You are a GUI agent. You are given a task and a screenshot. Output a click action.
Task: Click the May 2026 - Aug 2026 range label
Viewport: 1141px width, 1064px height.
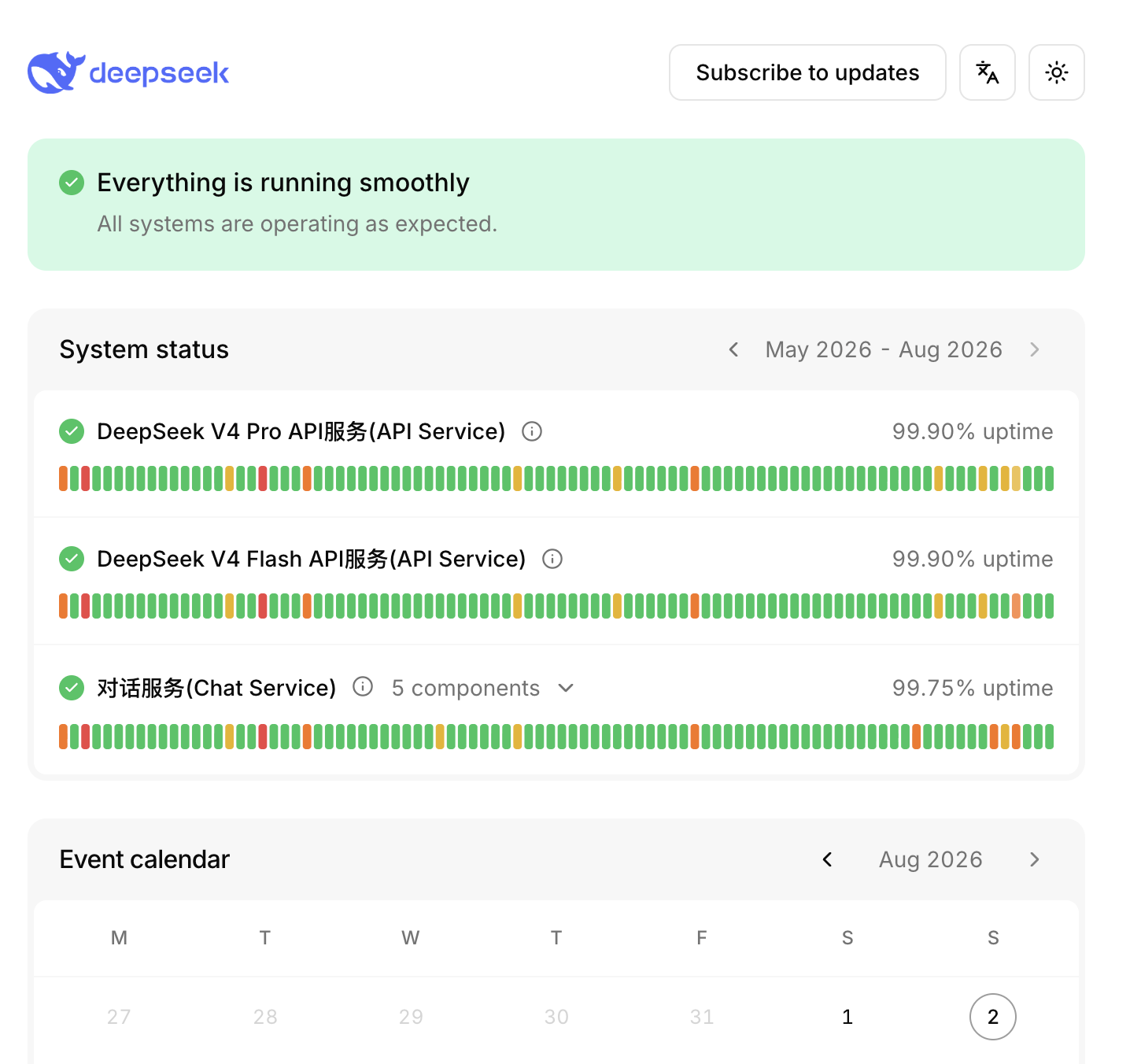884,349
